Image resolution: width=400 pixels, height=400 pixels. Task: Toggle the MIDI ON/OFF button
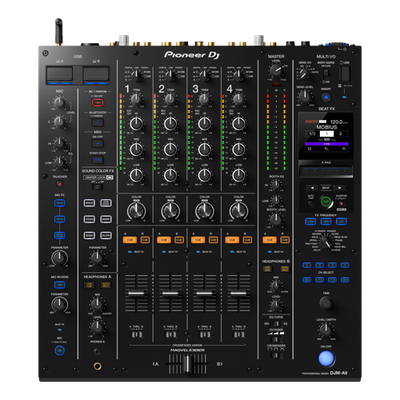point(97,143)
